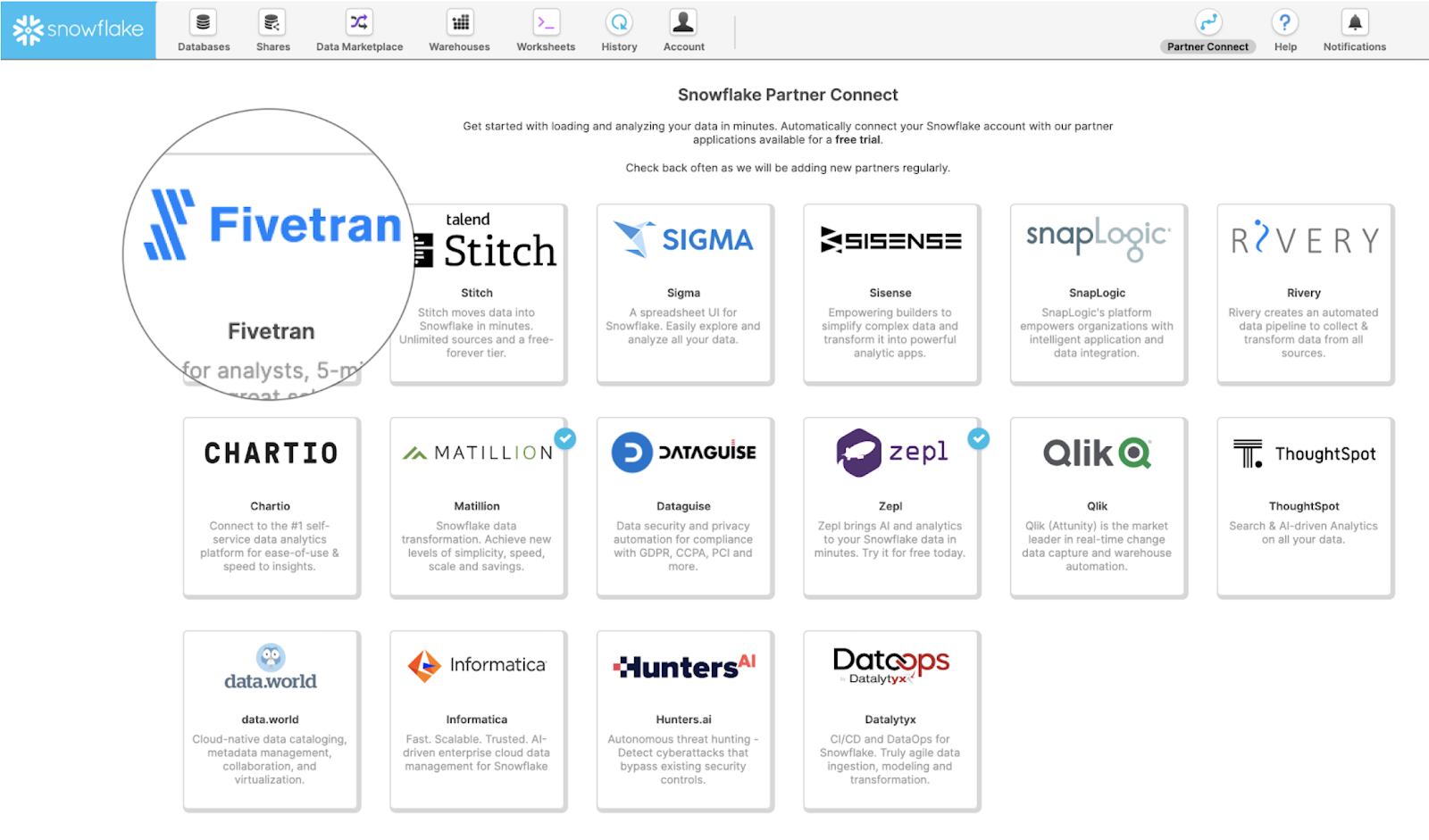This screenshot has height=840, width=1429.
Task: Click the Sigma description text
Action: pos(683,326)
